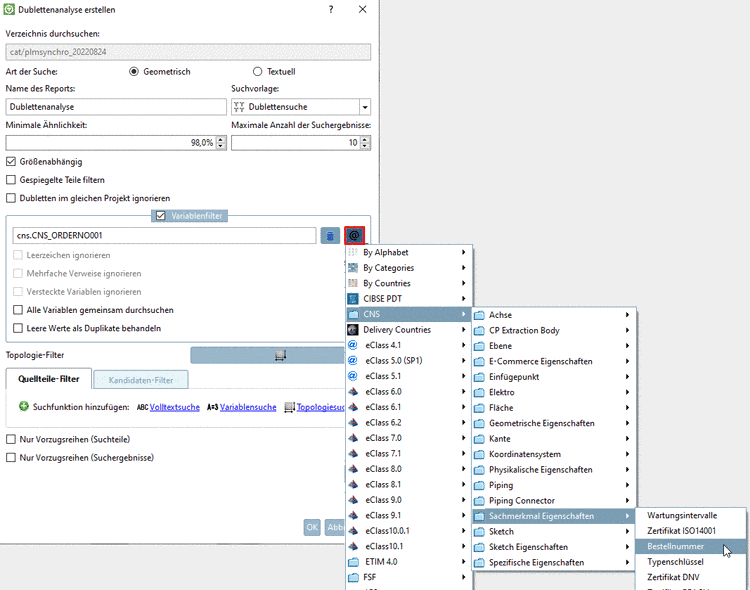The height and width of the screenshot is (590, 750).
Task: Enable Nur Vorzugsreihen (Suchergebnisse) checkbox
Action: click(x=11, y=457)
